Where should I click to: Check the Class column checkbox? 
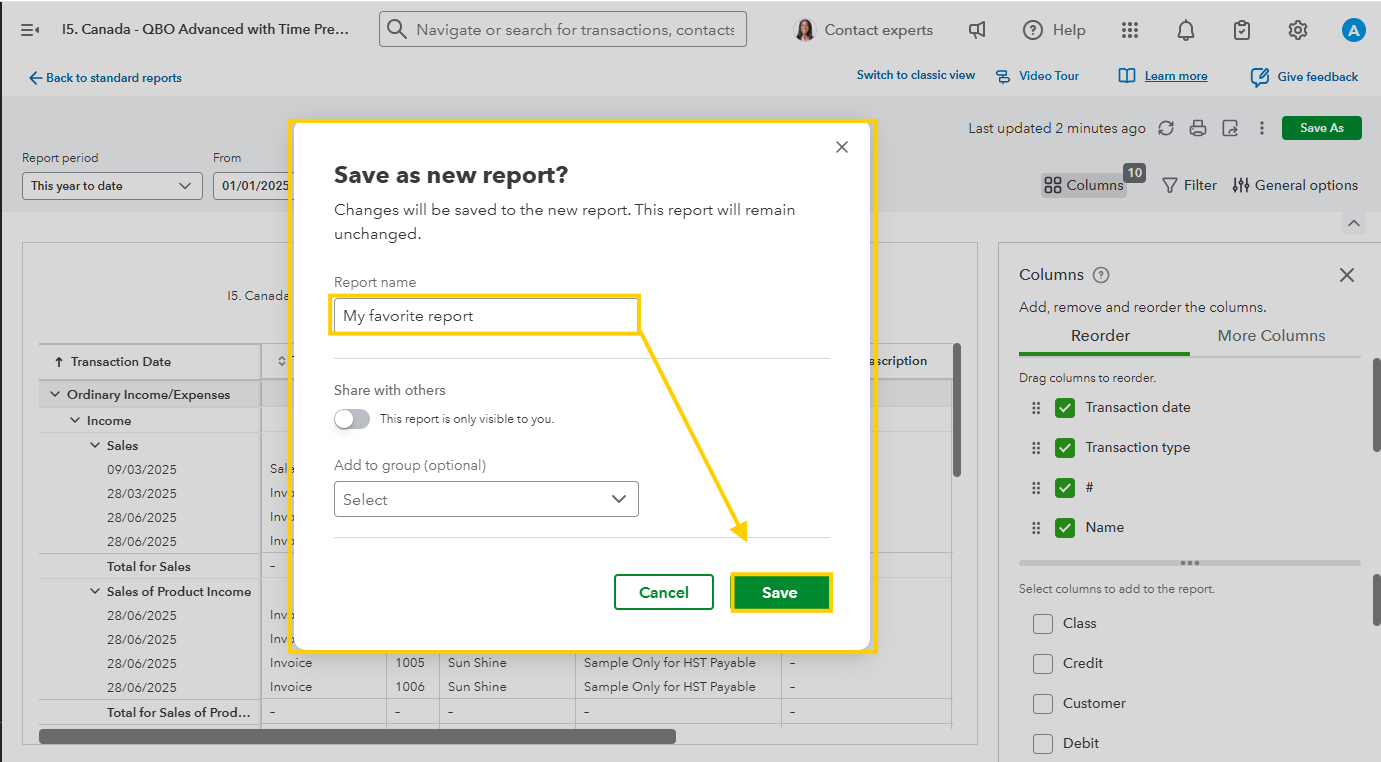click(1043, 624)
